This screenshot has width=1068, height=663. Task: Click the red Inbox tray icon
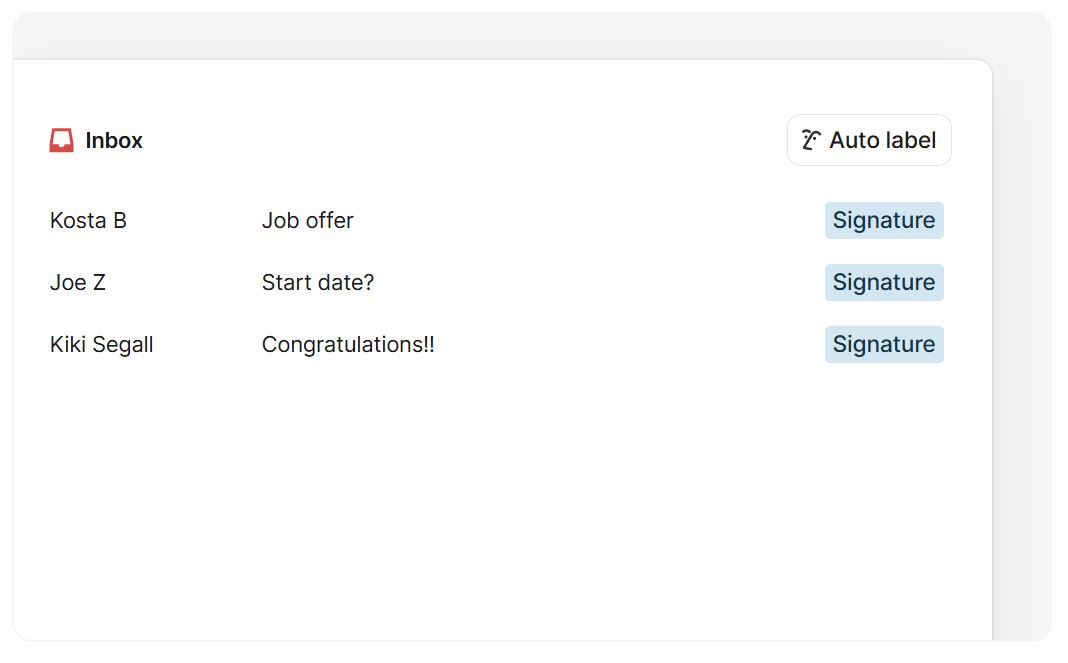pos(61,140)
